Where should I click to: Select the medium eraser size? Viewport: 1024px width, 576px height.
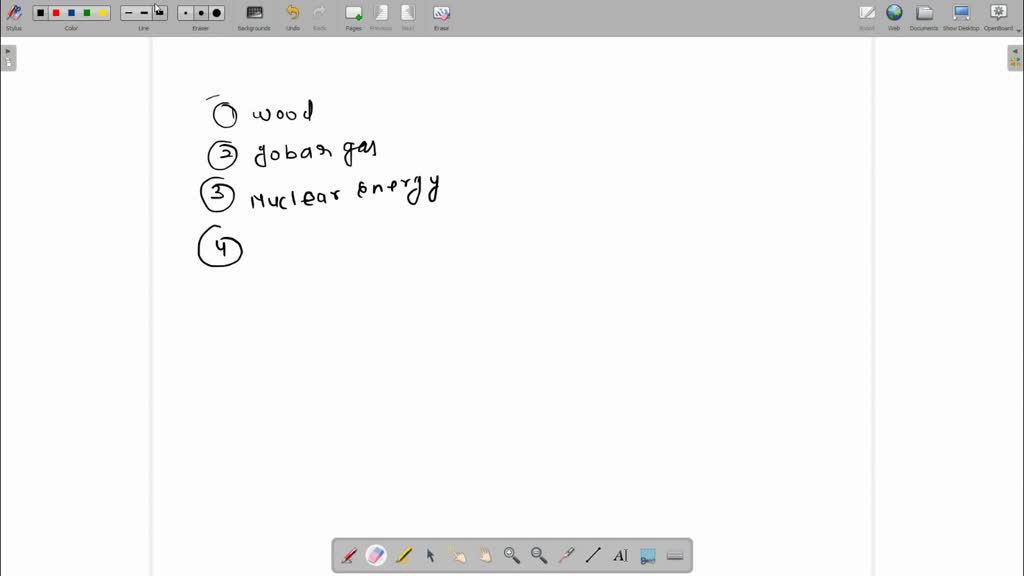point(201,13)
